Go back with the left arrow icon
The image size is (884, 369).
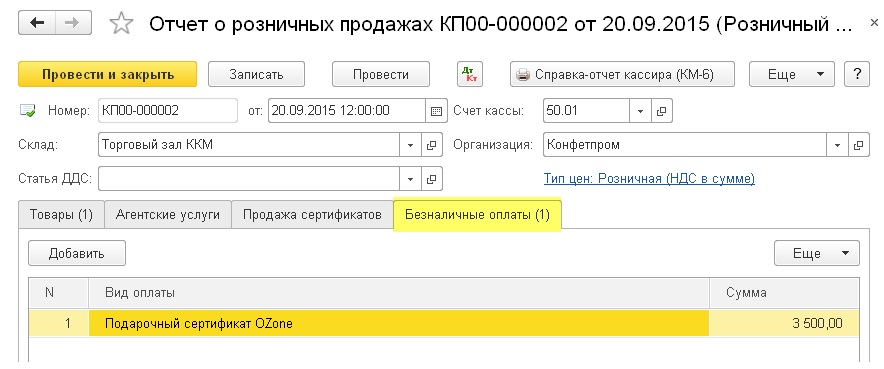tap(37, 23)
